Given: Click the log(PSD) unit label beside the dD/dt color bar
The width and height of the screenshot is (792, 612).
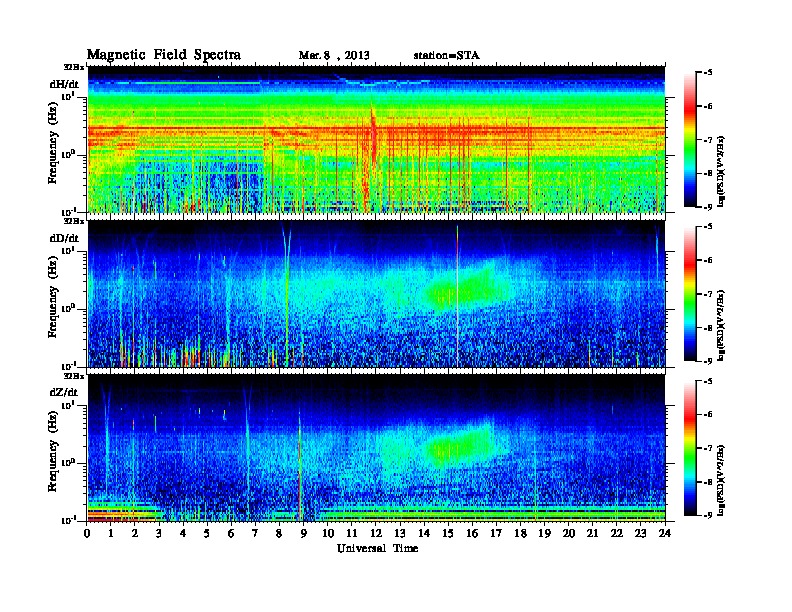Looking at the screenshot, I should [x=723, y=326].
